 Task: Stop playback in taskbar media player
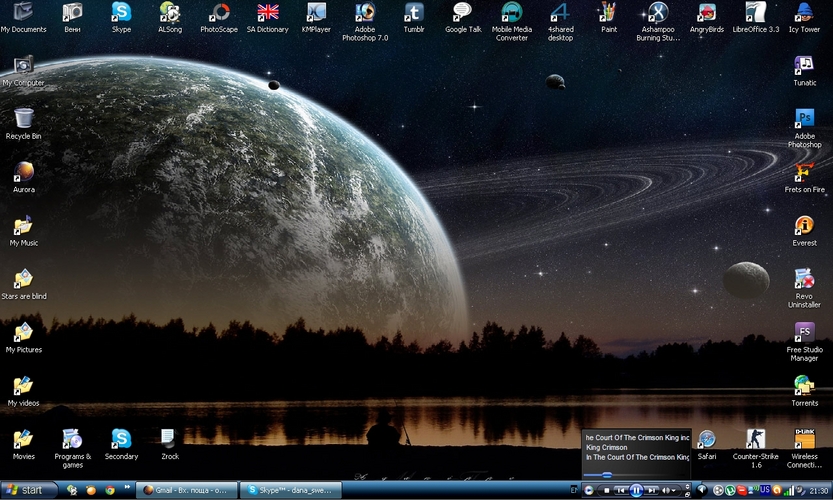pos(607,490)
